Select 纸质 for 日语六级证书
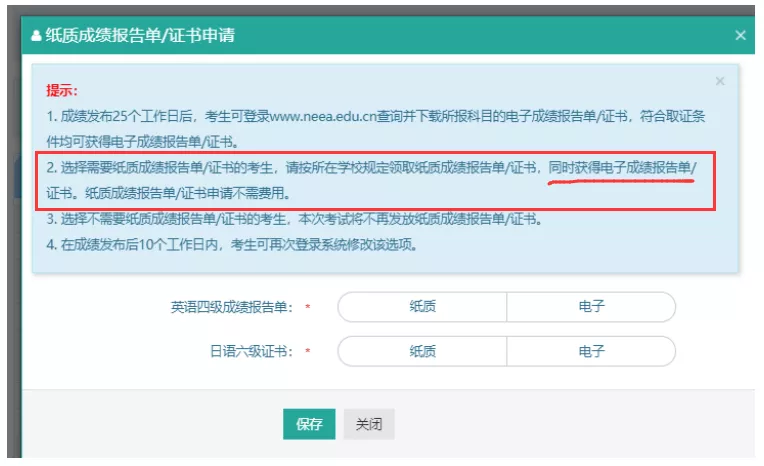Screen dimensions: 764x466 422,351
